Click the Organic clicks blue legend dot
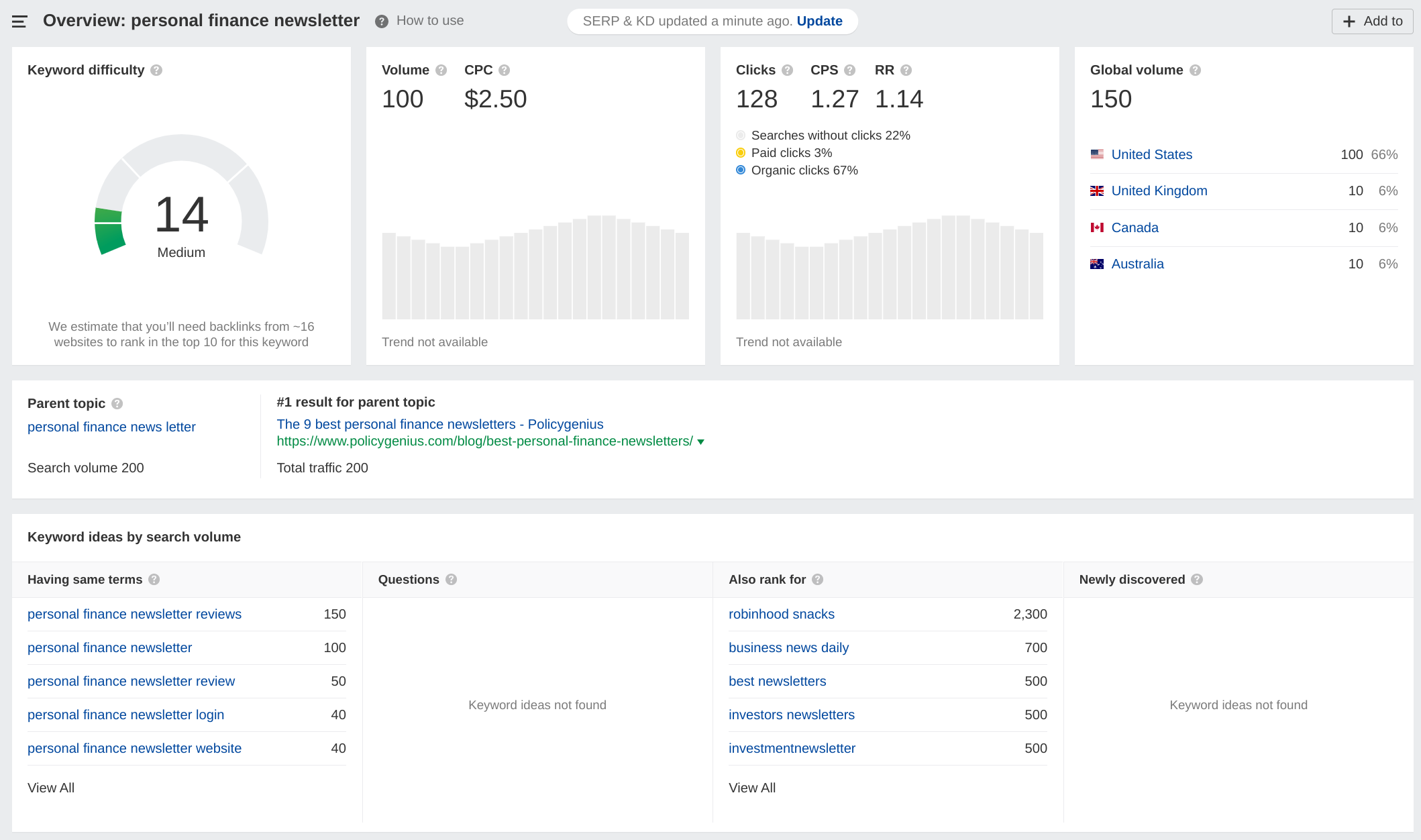 coord(741,170)
